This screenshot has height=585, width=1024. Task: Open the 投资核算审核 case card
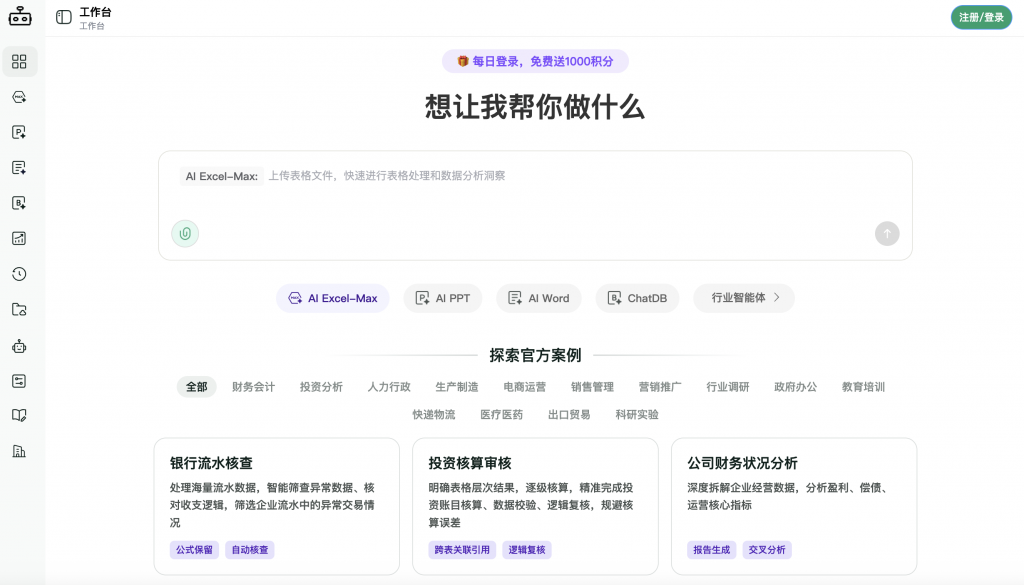(536, 506)
